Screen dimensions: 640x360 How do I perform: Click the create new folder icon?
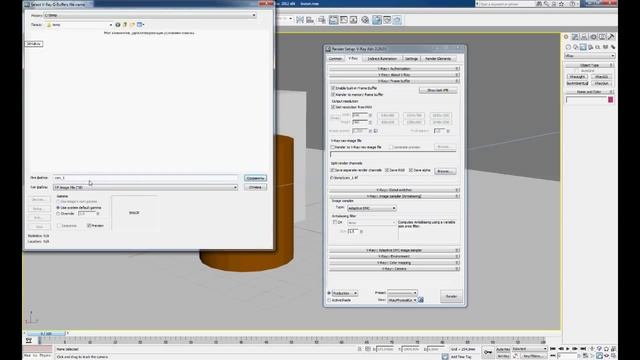132,25
